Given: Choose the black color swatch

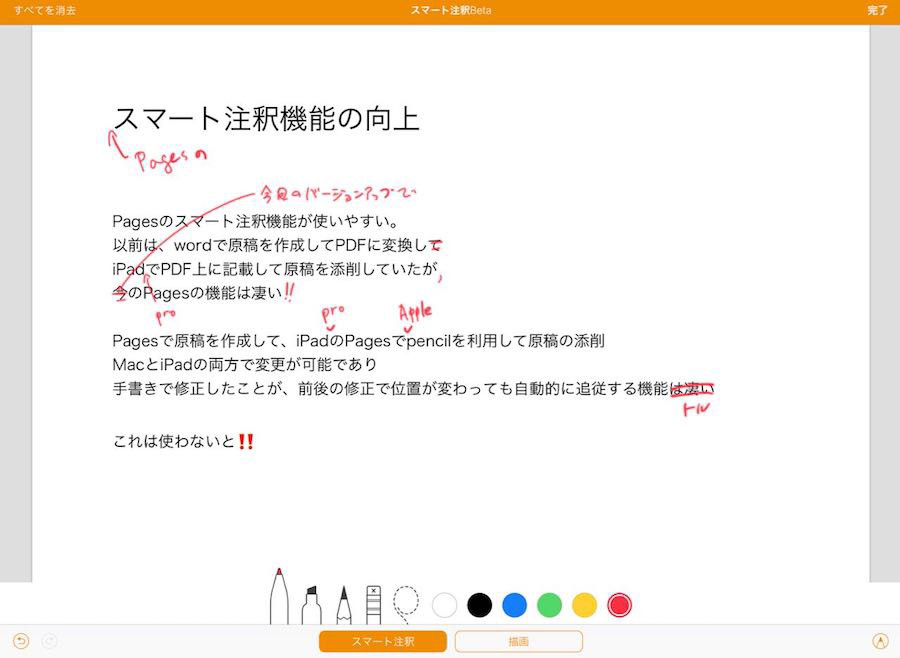Looking at the screenshot, I should [x=479, y=605].
